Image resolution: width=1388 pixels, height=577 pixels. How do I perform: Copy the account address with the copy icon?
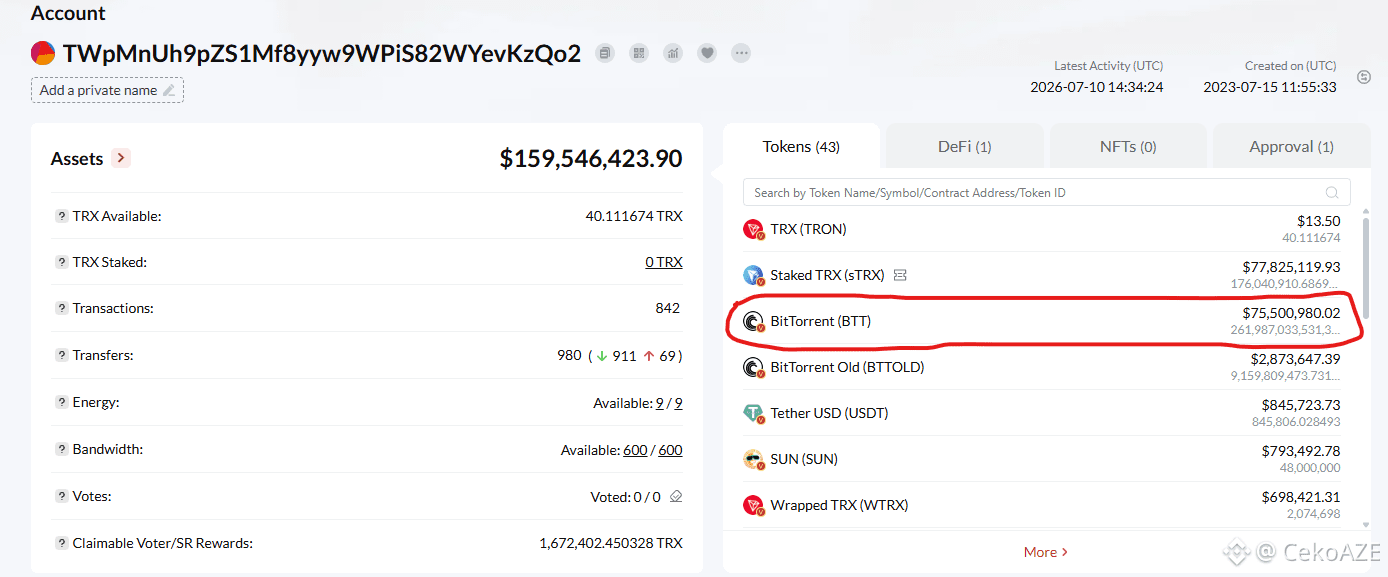pyautogui.click(x=604, y=53)
